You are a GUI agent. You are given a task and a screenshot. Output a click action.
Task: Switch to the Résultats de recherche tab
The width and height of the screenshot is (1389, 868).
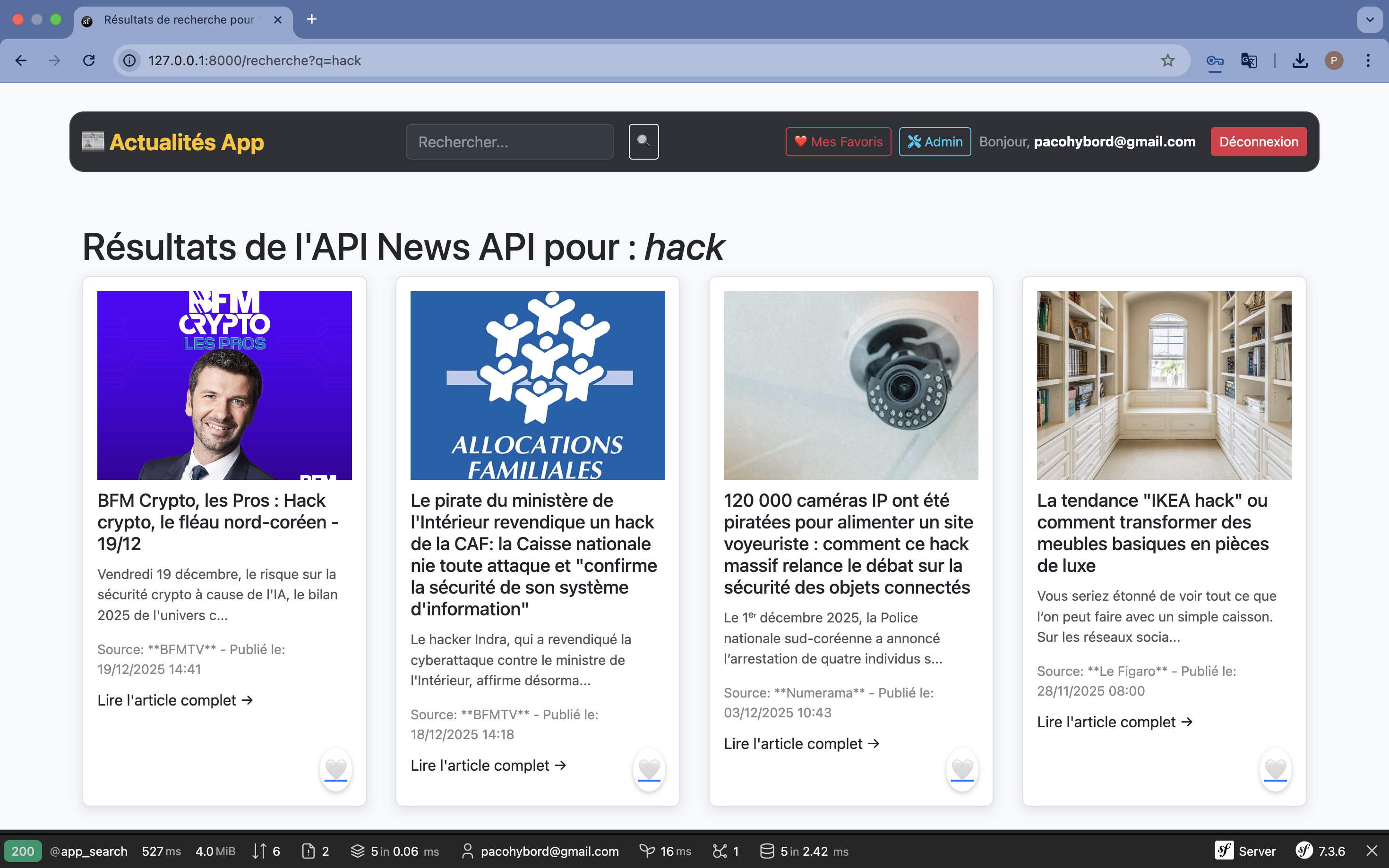tap(178, 19)
